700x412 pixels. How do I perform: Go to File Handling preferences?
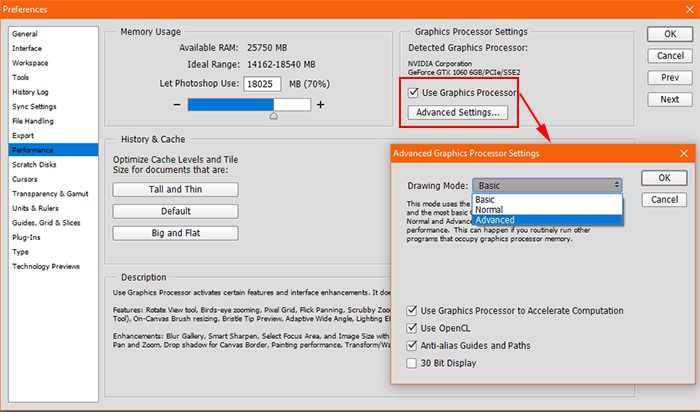35,120
